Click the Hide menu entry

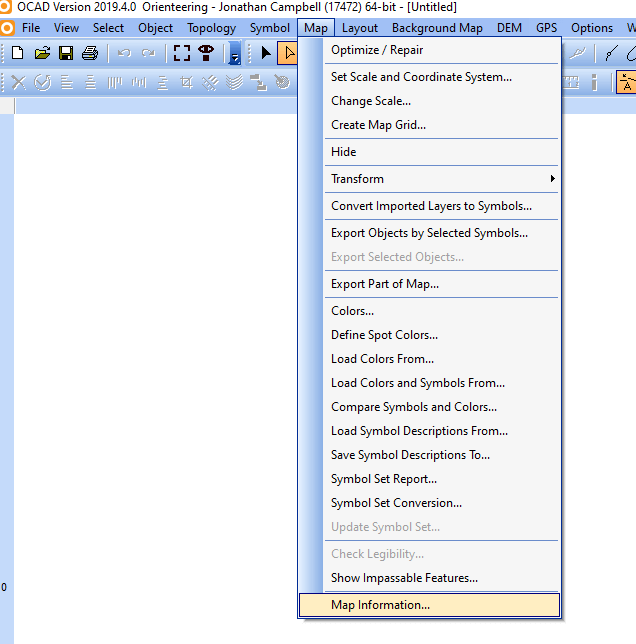tap(429, 152)
